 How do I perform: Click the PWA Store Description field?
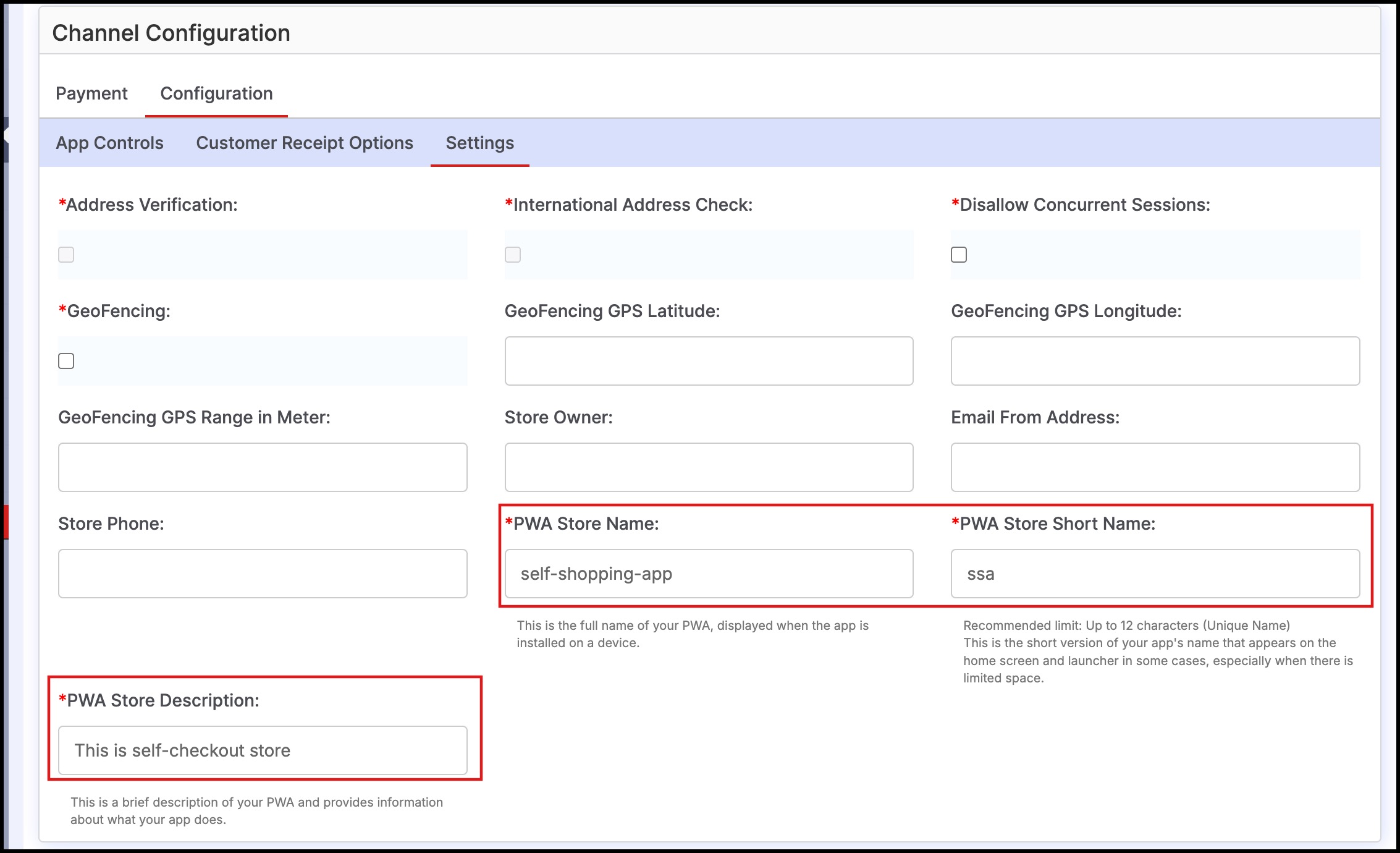263,750
